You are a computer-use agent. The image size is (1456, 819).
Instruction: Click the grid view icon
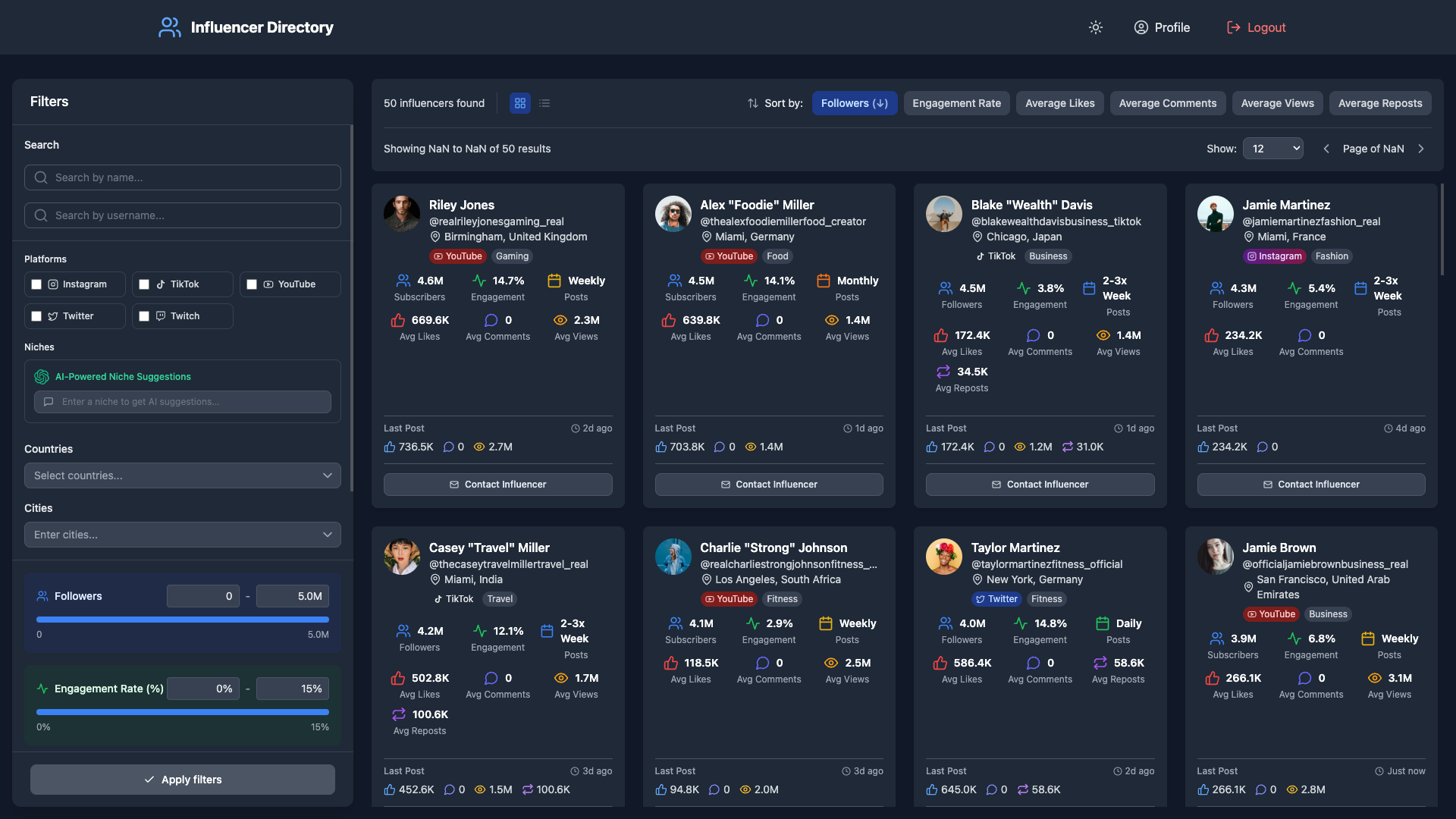coord(519,103)
